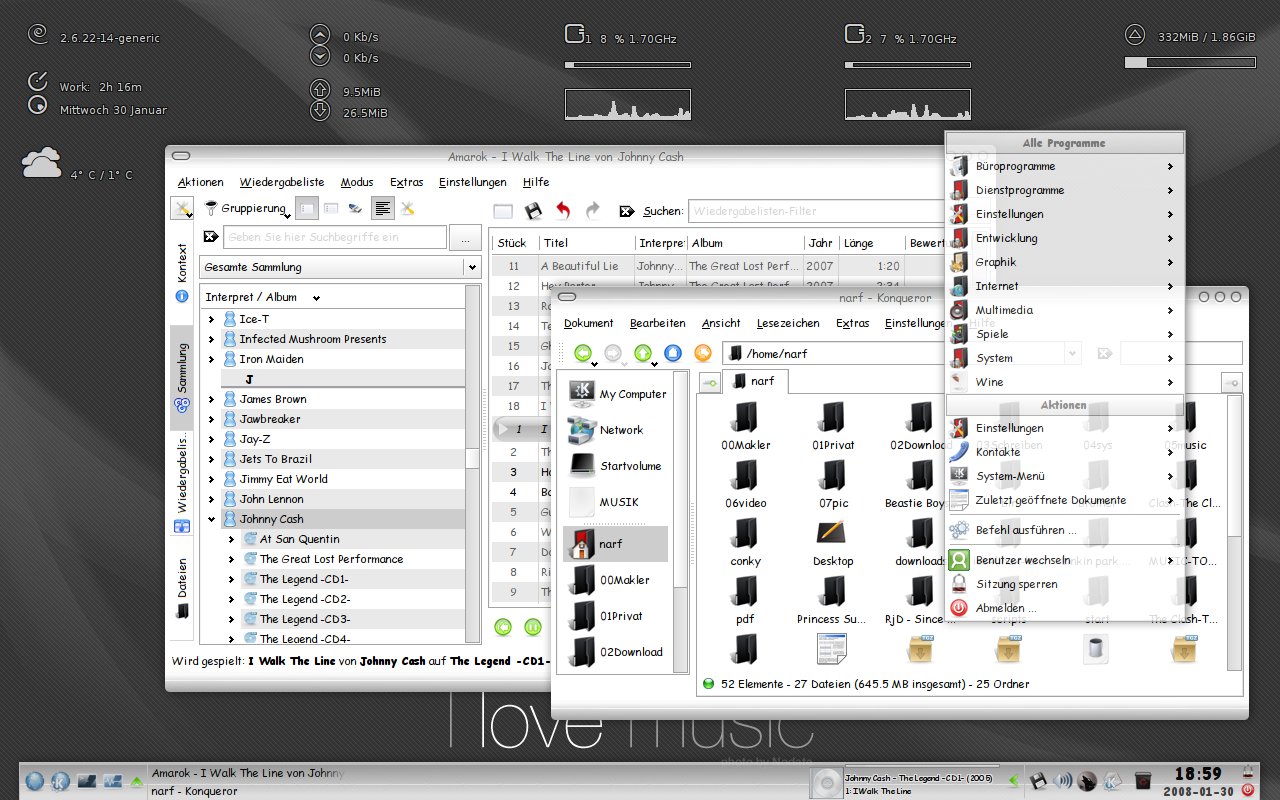
Task: Click Amarok collection tree vertical scrollbar
Action: (473, 465)
